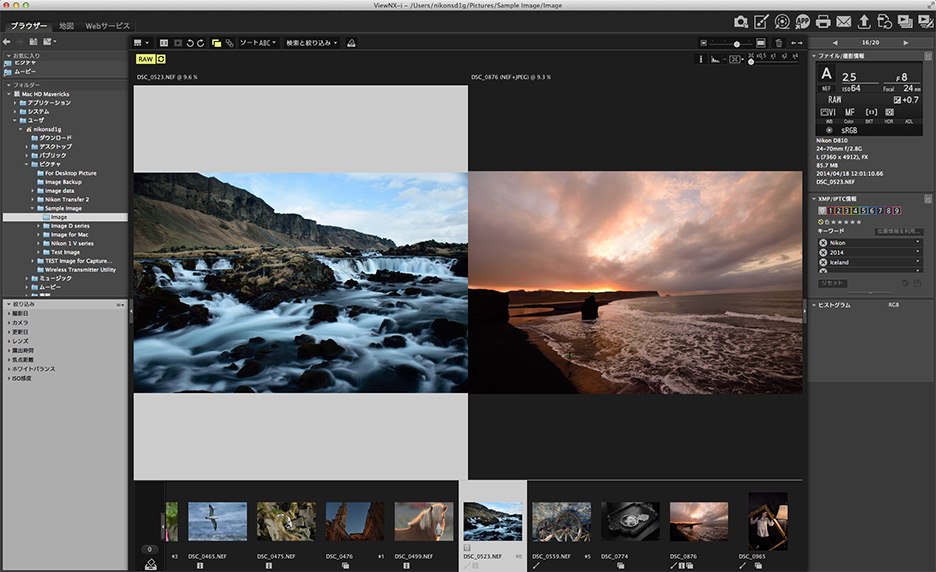Select label color 3 swatch
Screen dimensions: 936x572
[848, 210]
